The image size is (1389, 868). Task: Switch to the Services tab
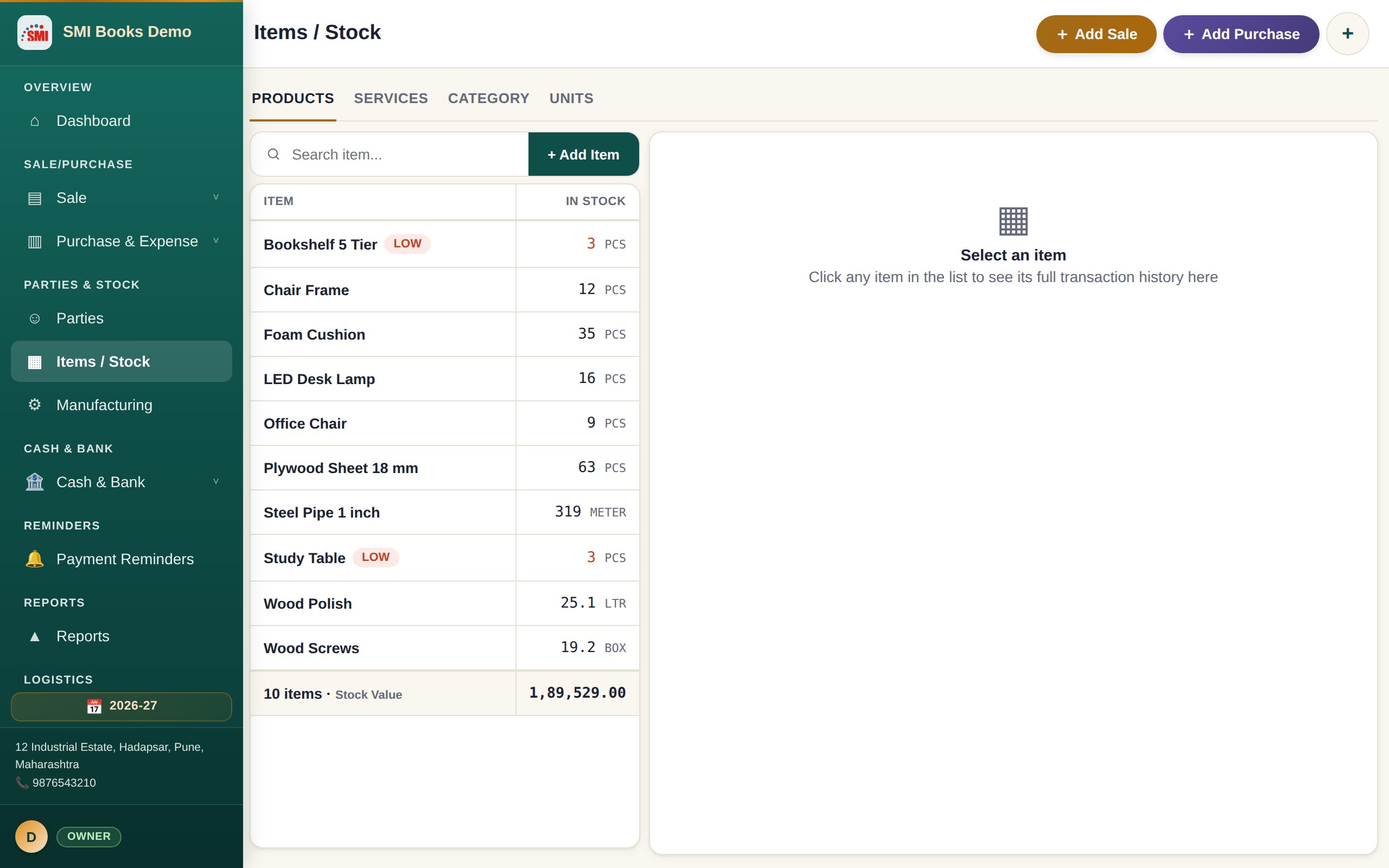click(x=391, y=98)
